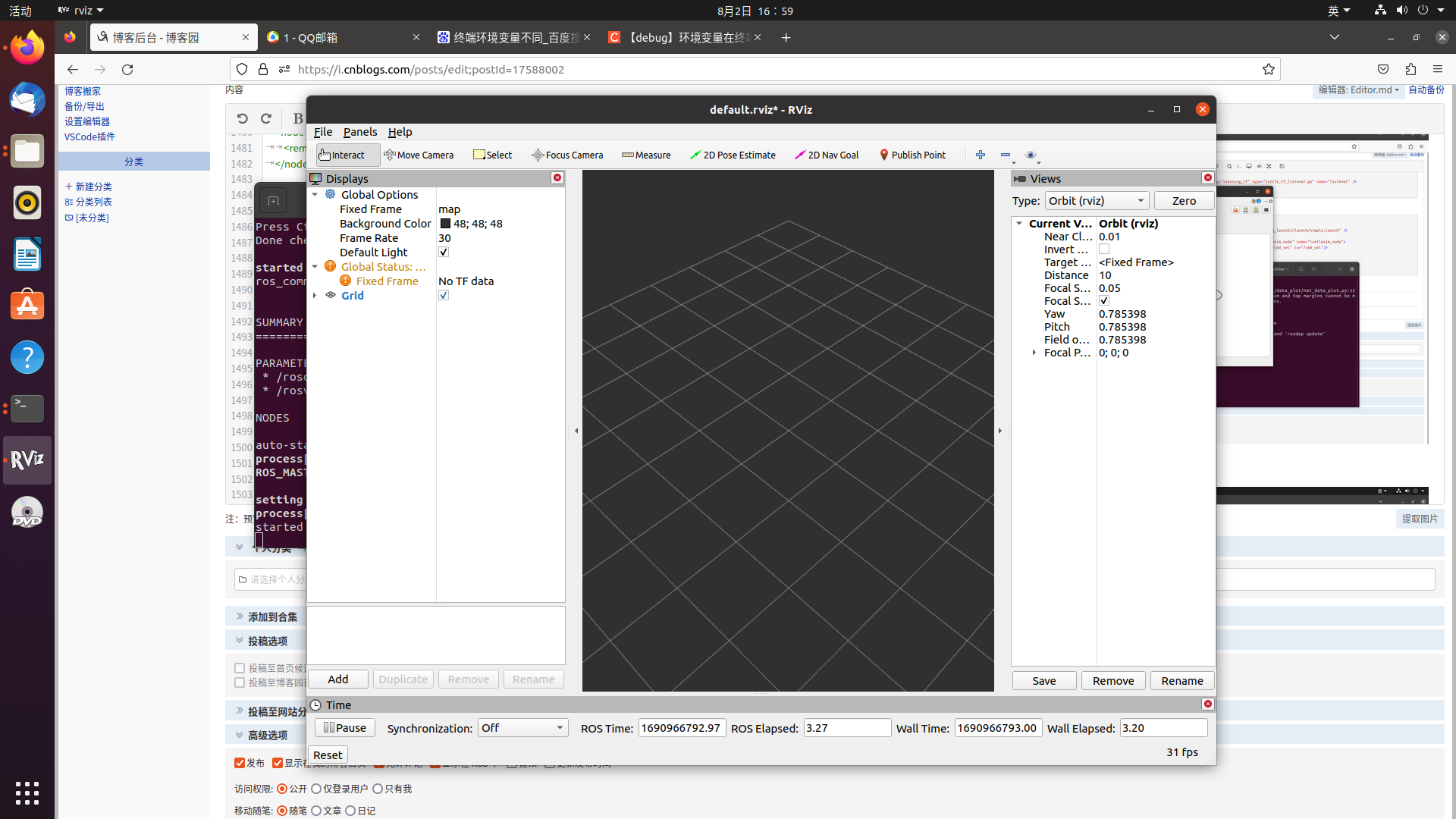Pause the time with Pause button

click(x=345, y=728)
